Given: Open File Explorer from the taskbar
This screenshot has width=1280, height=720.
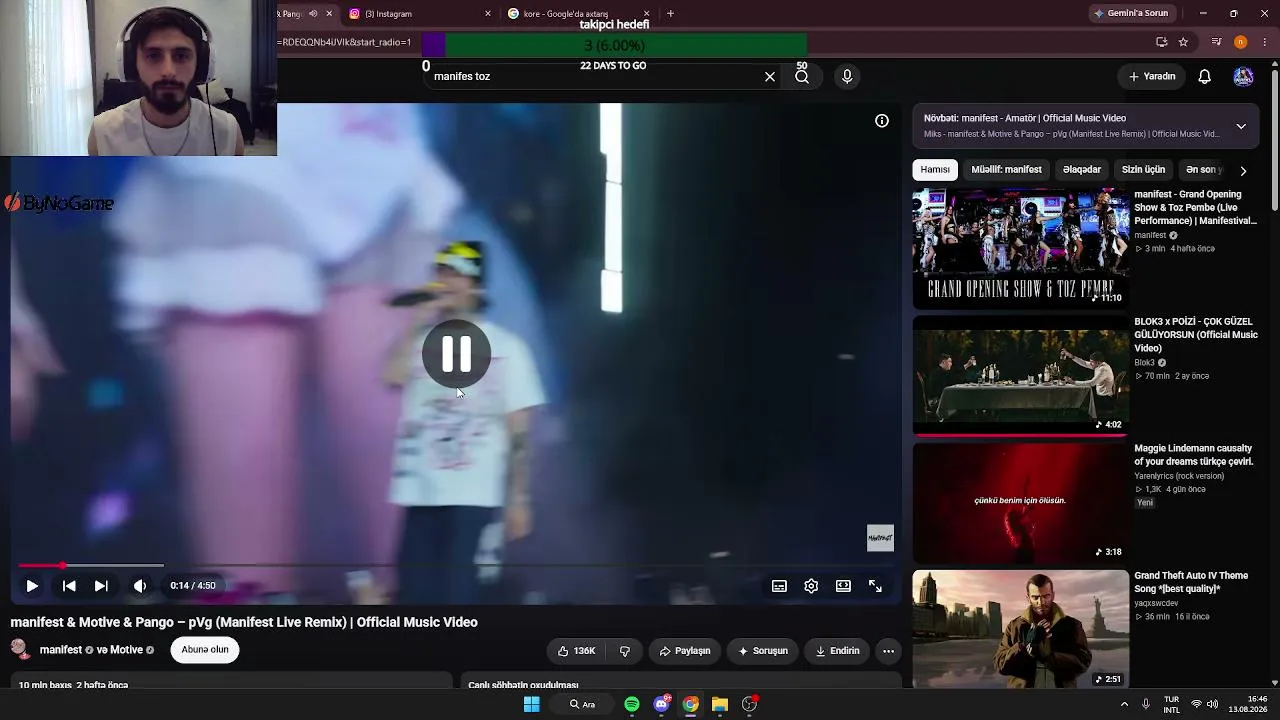Looking at the screenshot, I should coord(719,704).
